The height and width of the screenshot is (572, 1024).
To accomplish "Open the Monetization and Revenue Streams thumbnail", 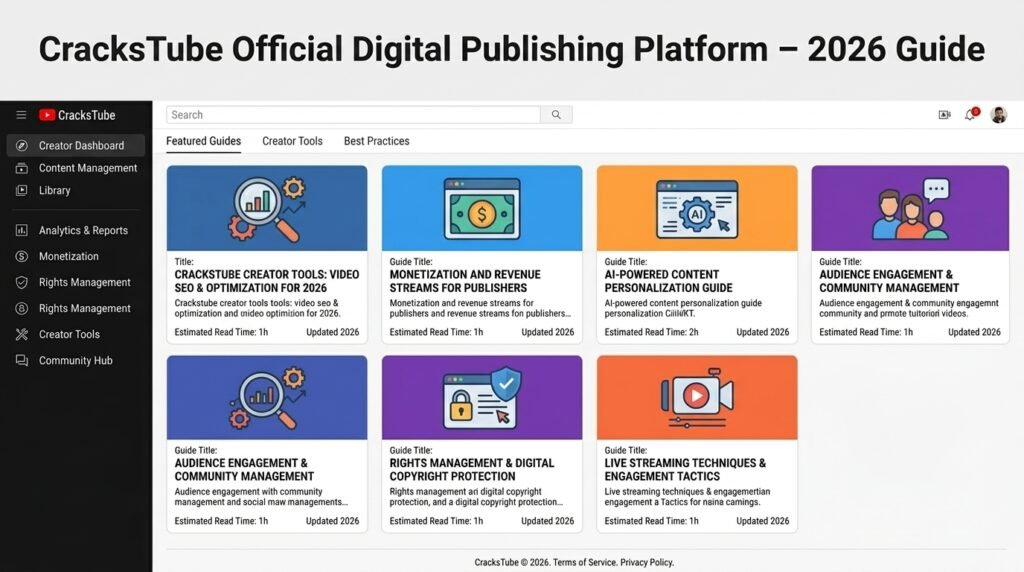I will pyautogui.click(x=482, y=208).
